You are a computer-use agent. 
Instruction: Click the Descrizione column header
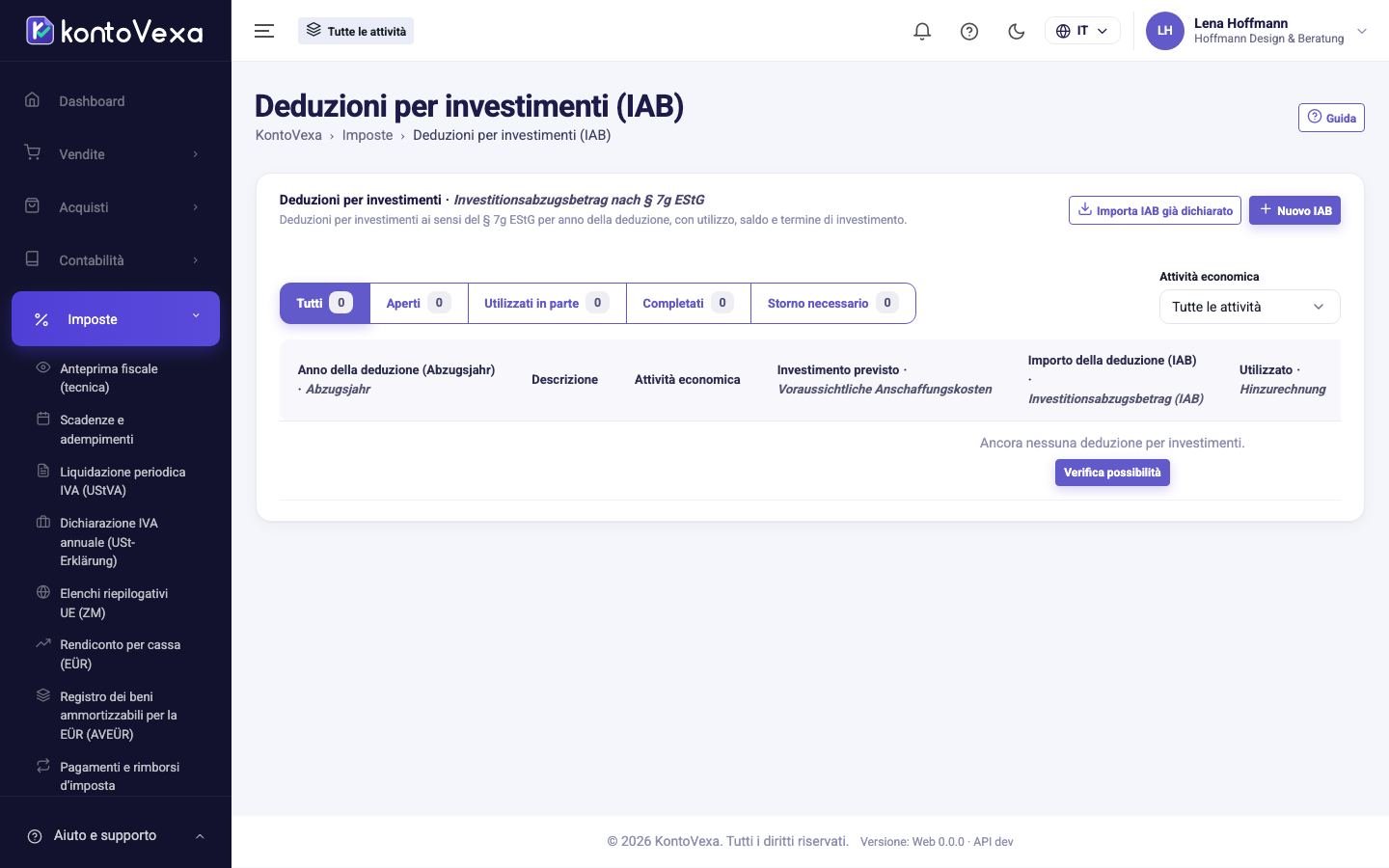tap(564, 380)
